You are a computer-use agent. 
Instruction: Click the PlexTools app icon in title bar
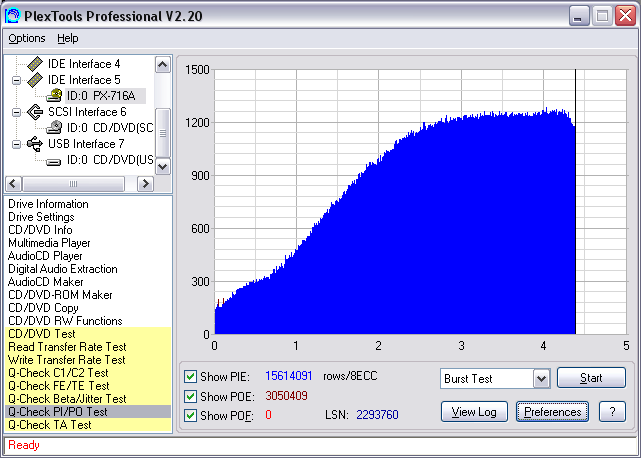coord(12,16)
